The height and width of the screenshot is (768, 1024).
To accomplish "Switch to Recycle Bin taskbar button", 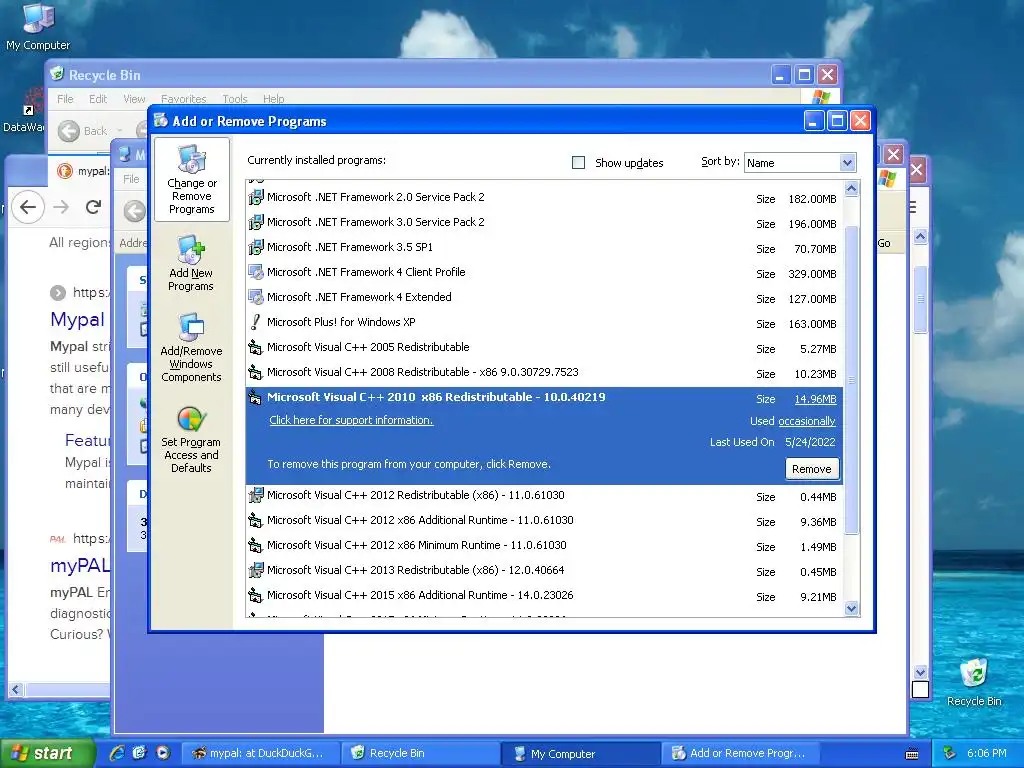I will (422, 753).
